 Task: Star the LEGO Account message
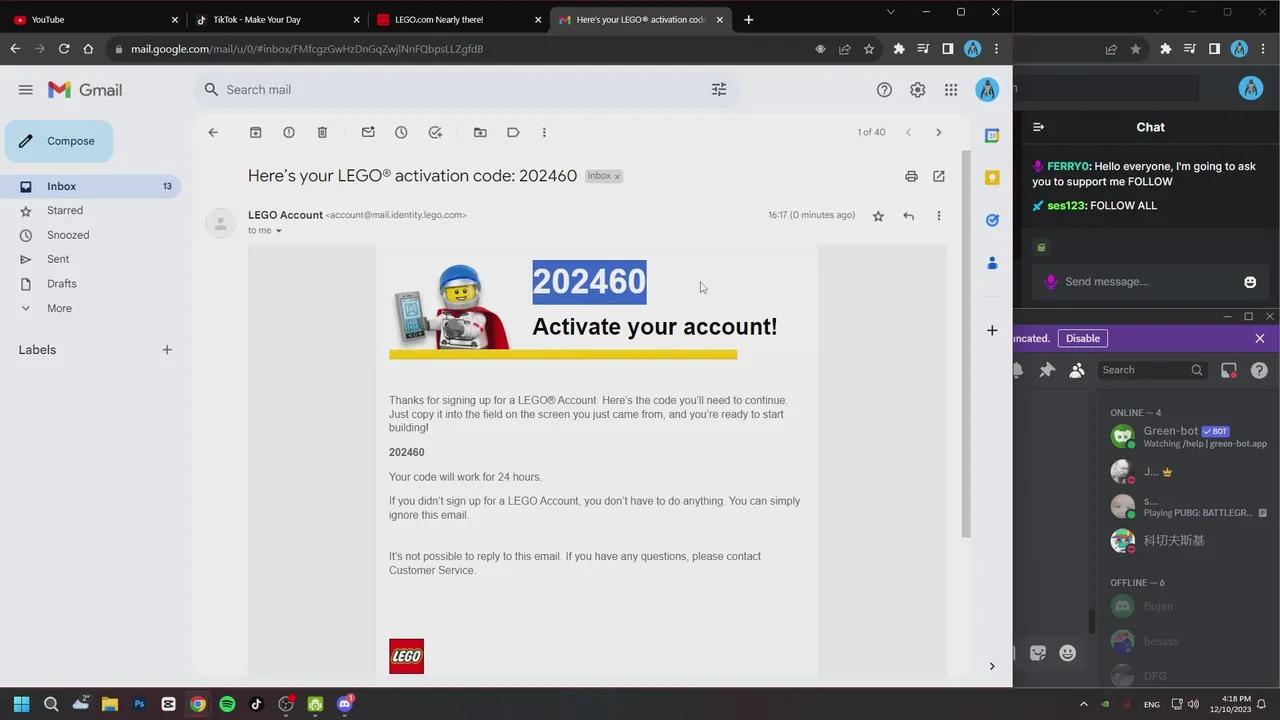pyautogui.click(x=878, y=216)
